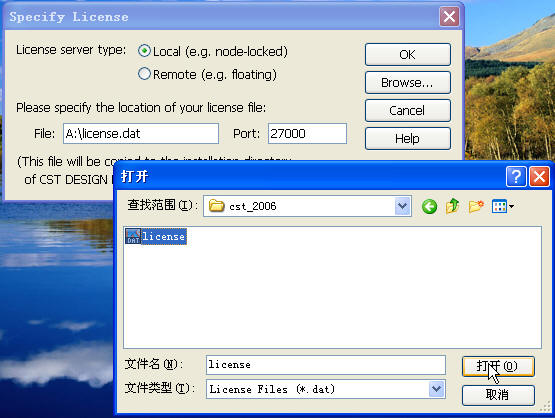Close the Specify License window
The height and width of the screenshot is (418, 555).
tap(449, 17)
